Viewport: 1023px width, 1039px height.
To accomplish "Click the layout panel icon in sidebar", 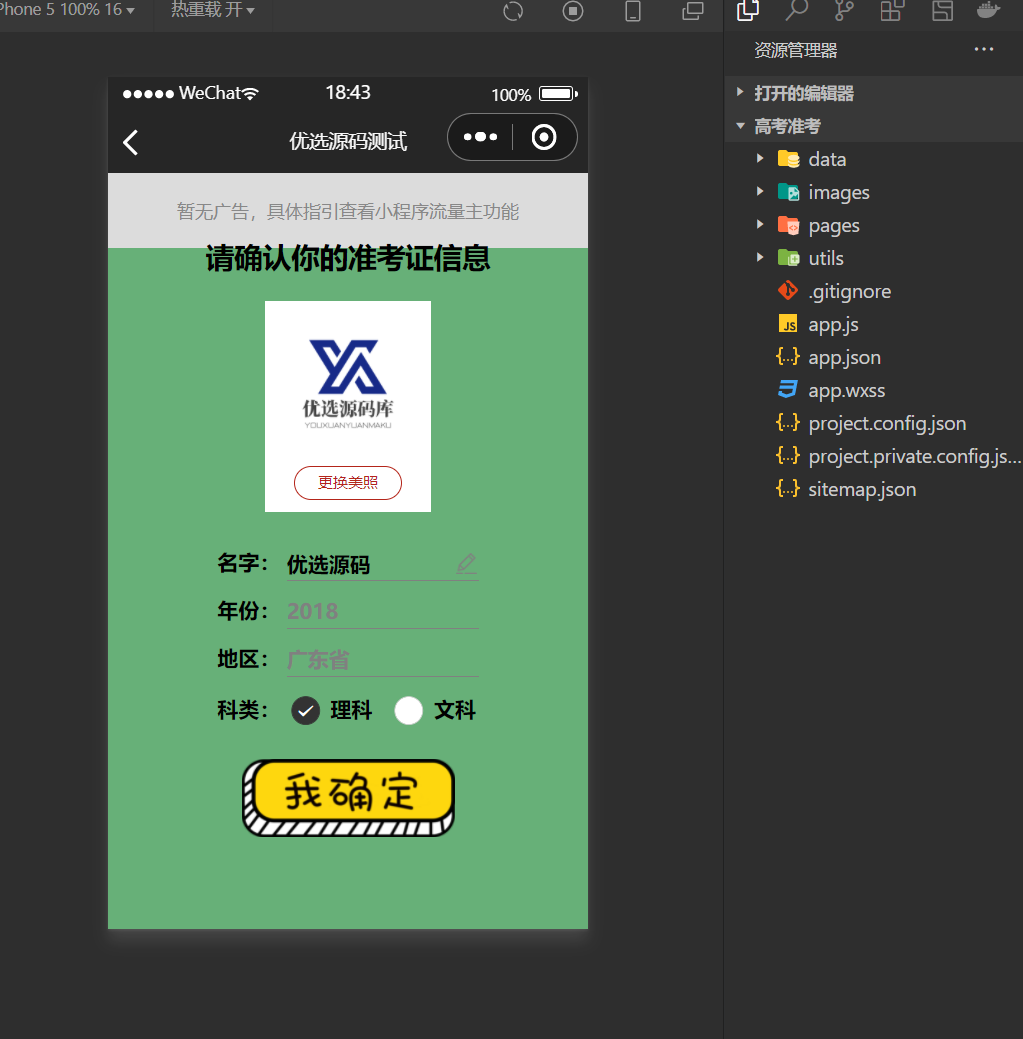I will click(x=942, y=11).
